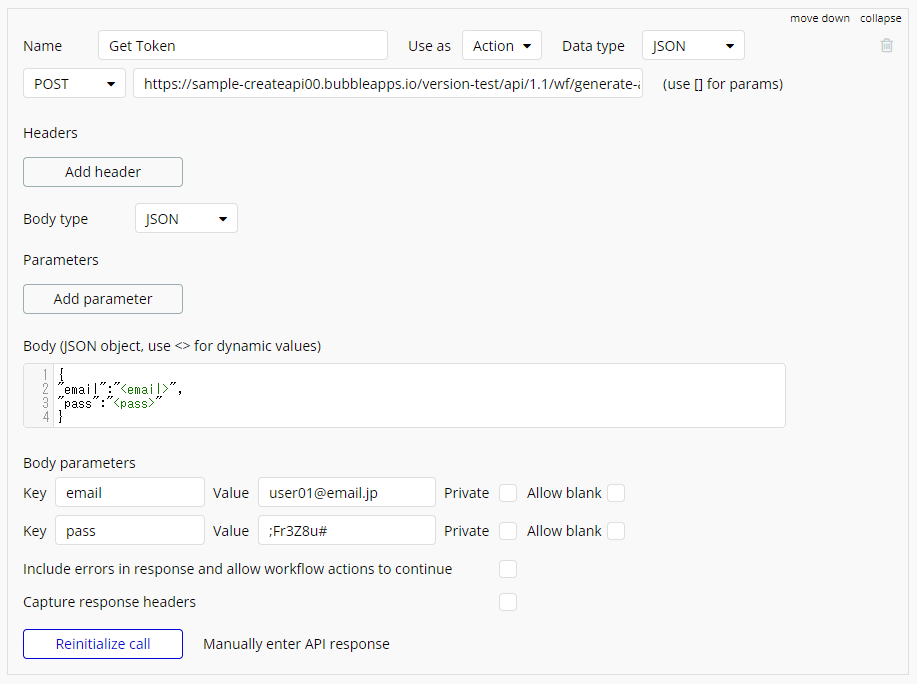Click the Add header button
Screen dimensions: 917x684
103,172
